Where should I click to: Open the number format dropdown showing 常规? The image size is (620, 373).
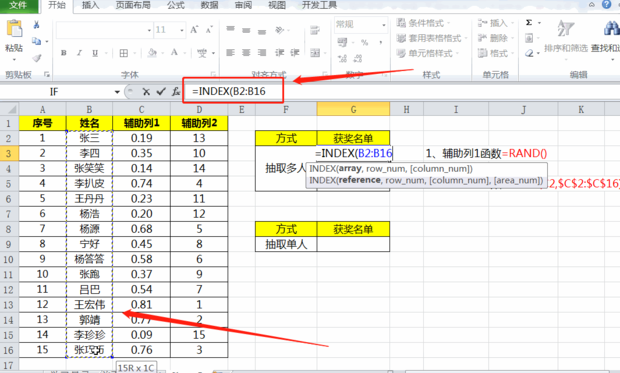[x=384, y=25]
